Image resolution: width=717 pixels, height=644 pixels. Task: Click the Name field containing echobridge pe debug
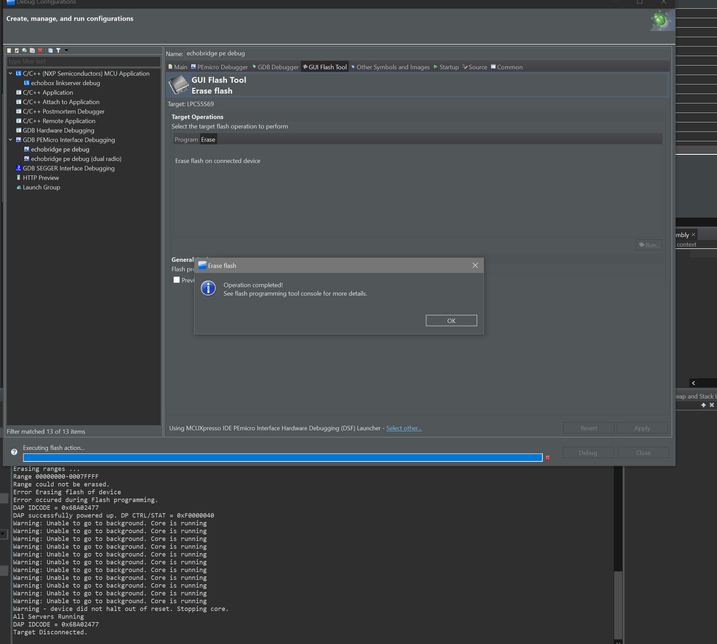coord(427,54)
